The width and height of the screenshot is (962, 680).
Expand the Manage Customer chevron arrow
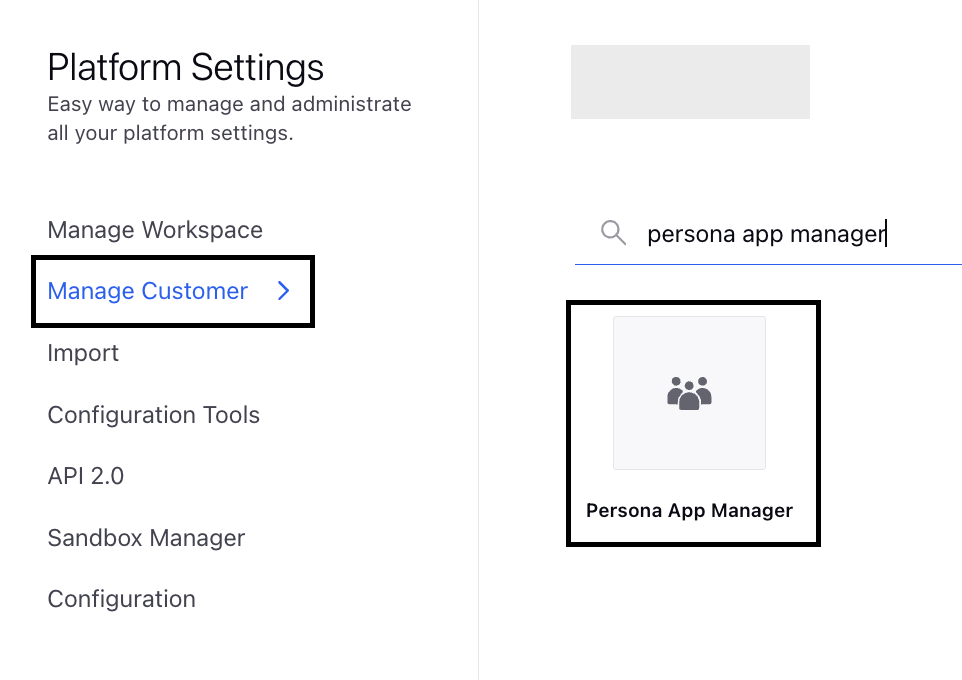(283, 291)
